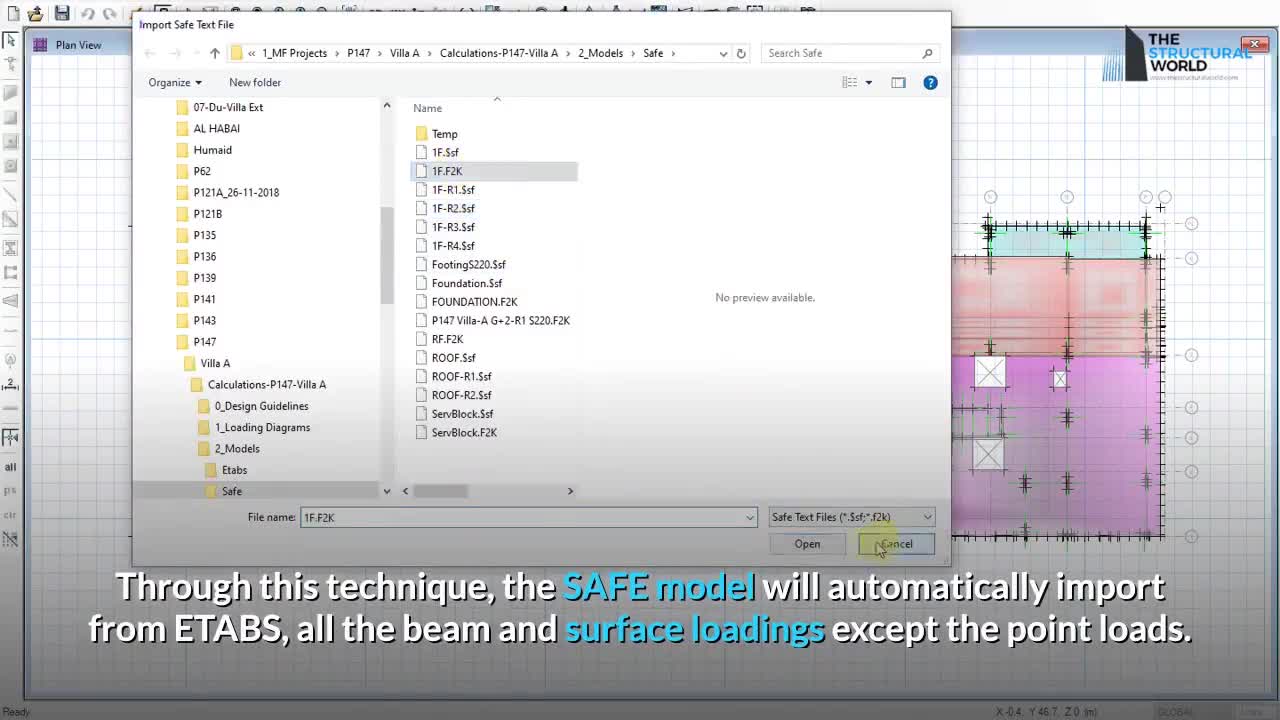Click the Cancel button
1280x720 pixels.
coord(896,544)
